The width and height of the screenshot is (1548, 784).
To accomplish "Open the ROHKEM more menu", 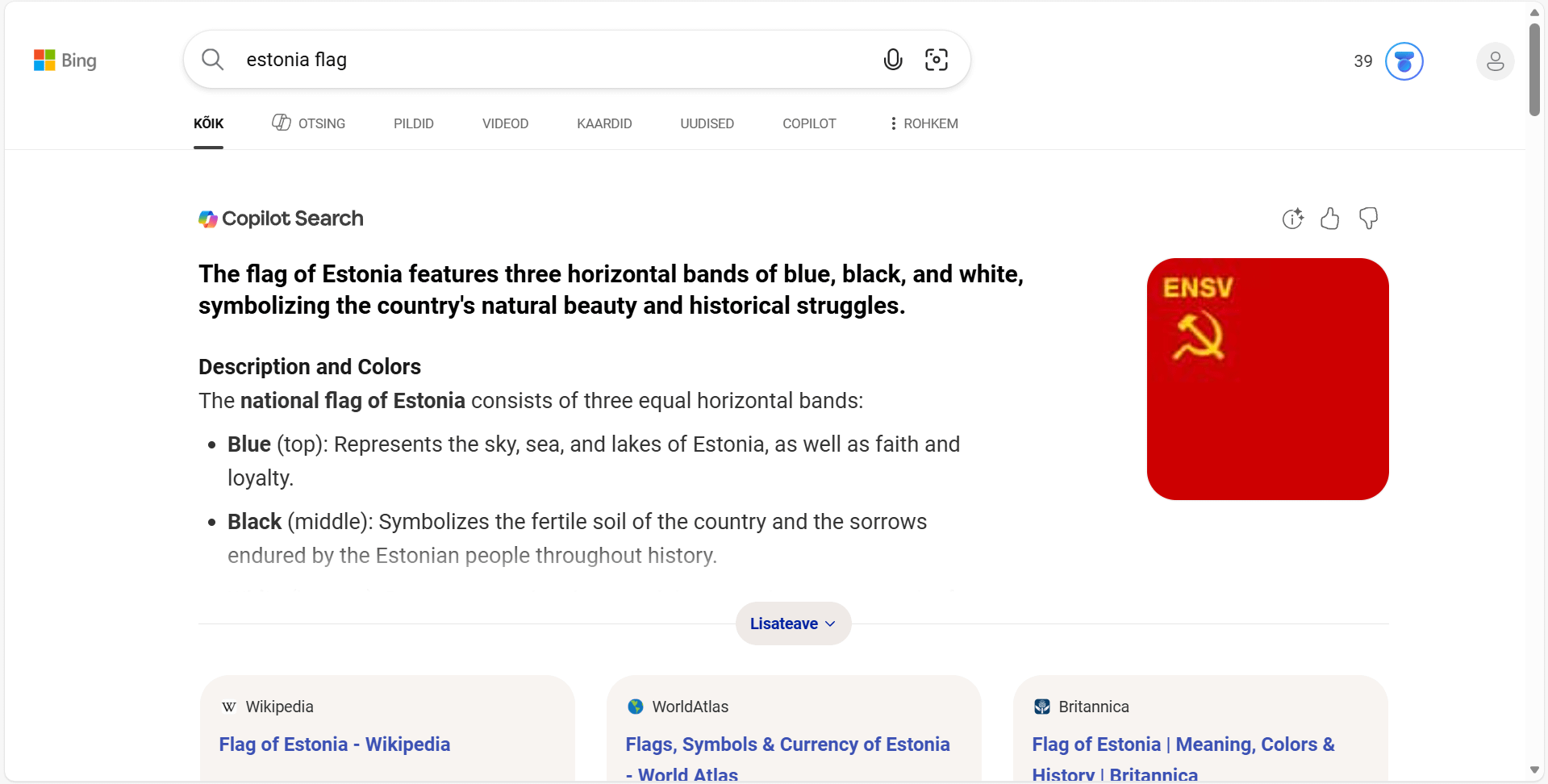I will [924, 123].
